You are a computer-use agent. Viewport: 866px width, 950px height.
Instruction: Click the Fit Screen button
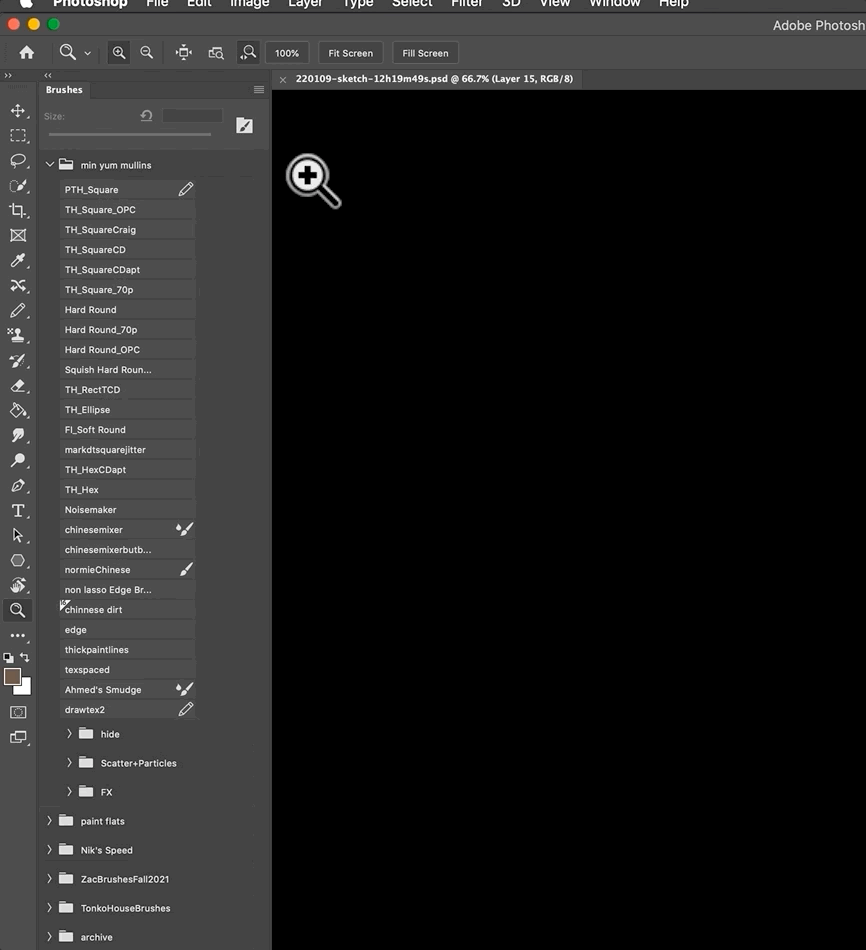[350, 53]
